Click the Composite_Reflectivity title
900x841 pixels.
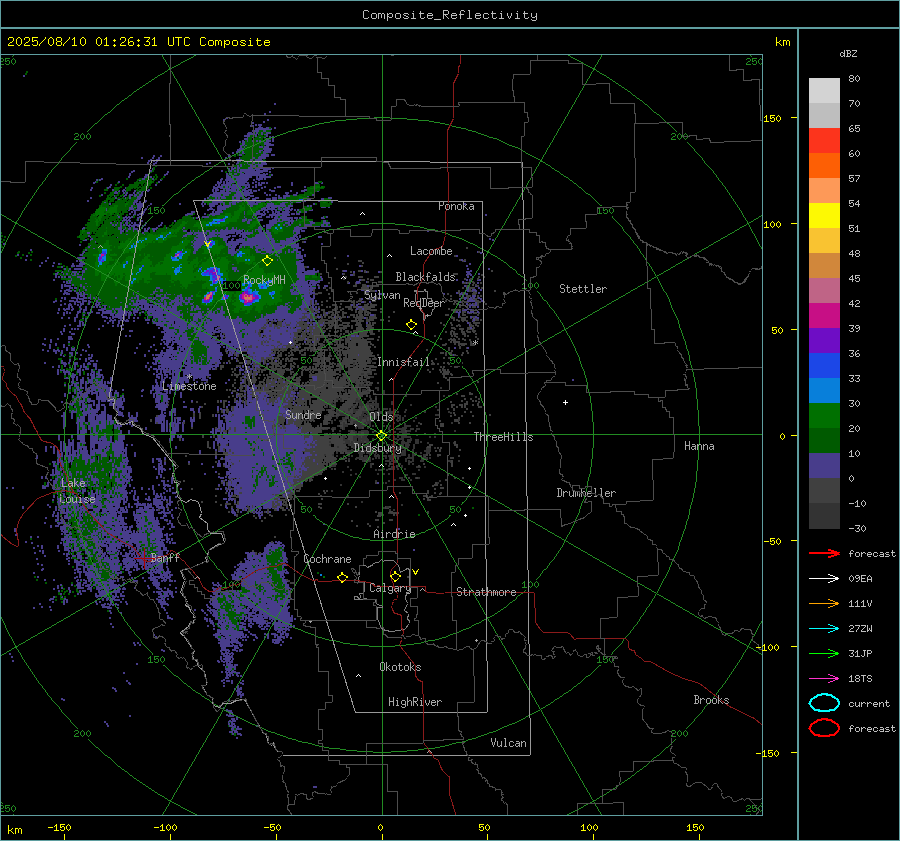(450, 15)
